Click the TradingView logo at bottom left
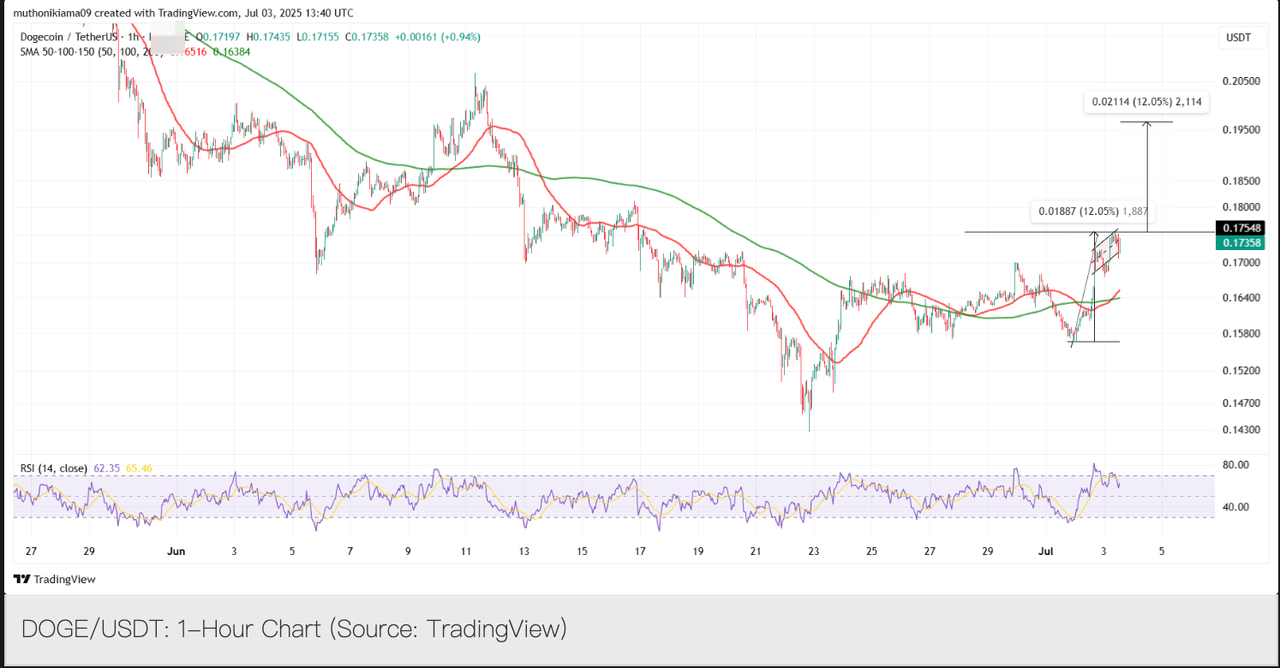This screenshot has width=1280, height=668. pyautogui.click(x=54, y=579)
